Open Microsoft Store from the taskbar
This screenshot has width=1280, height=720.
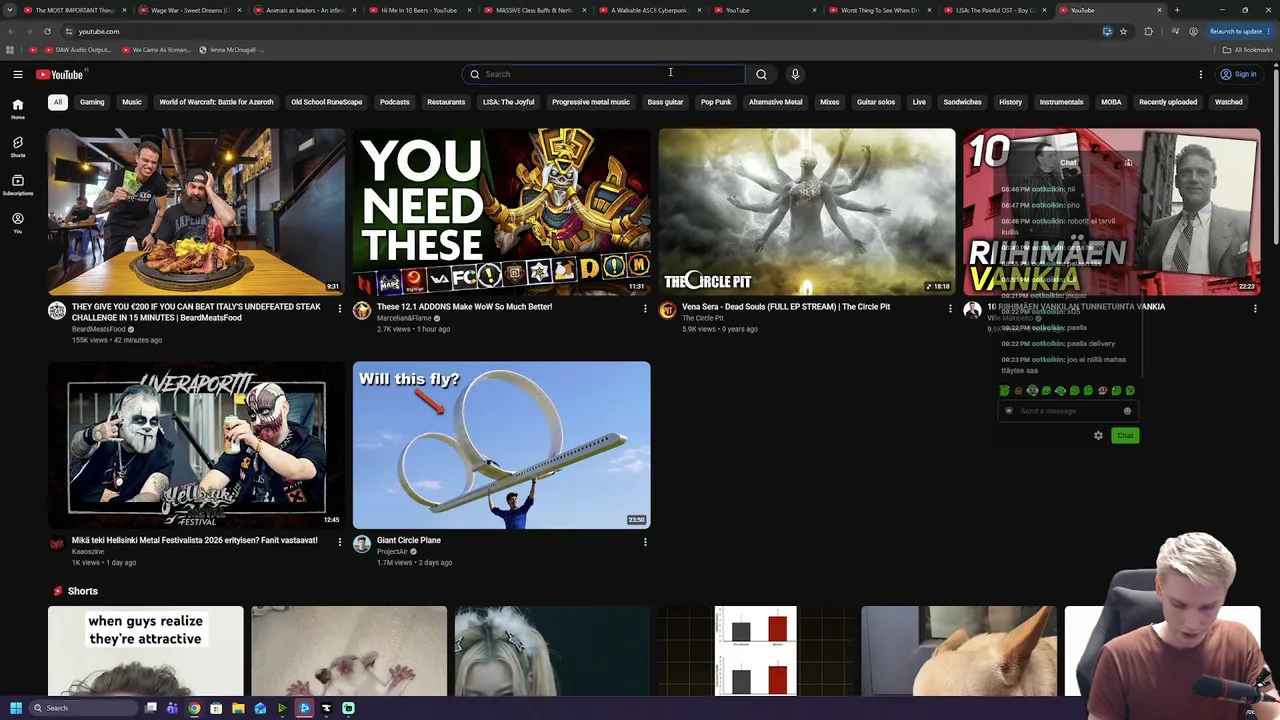pos(216,708)
